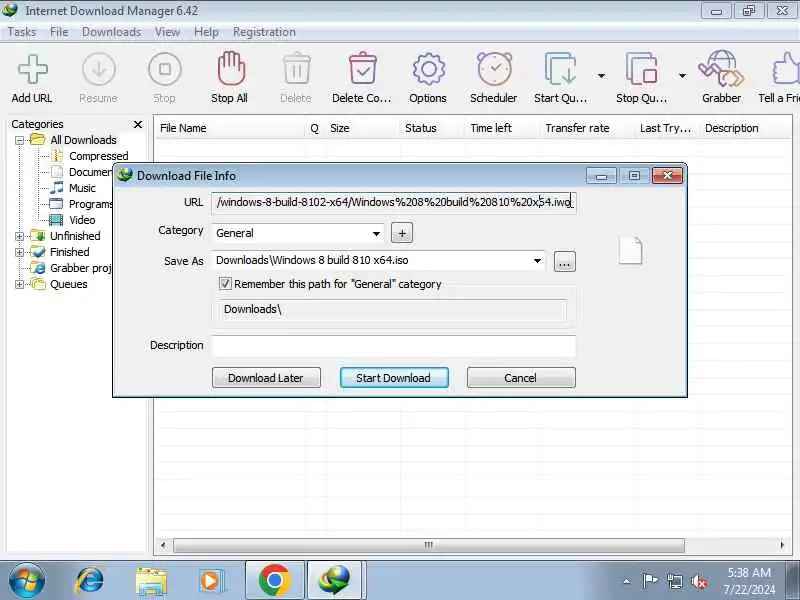Sort by Transfer rate column header
This screenshot has height=600, width=800.
click(577, 128)
